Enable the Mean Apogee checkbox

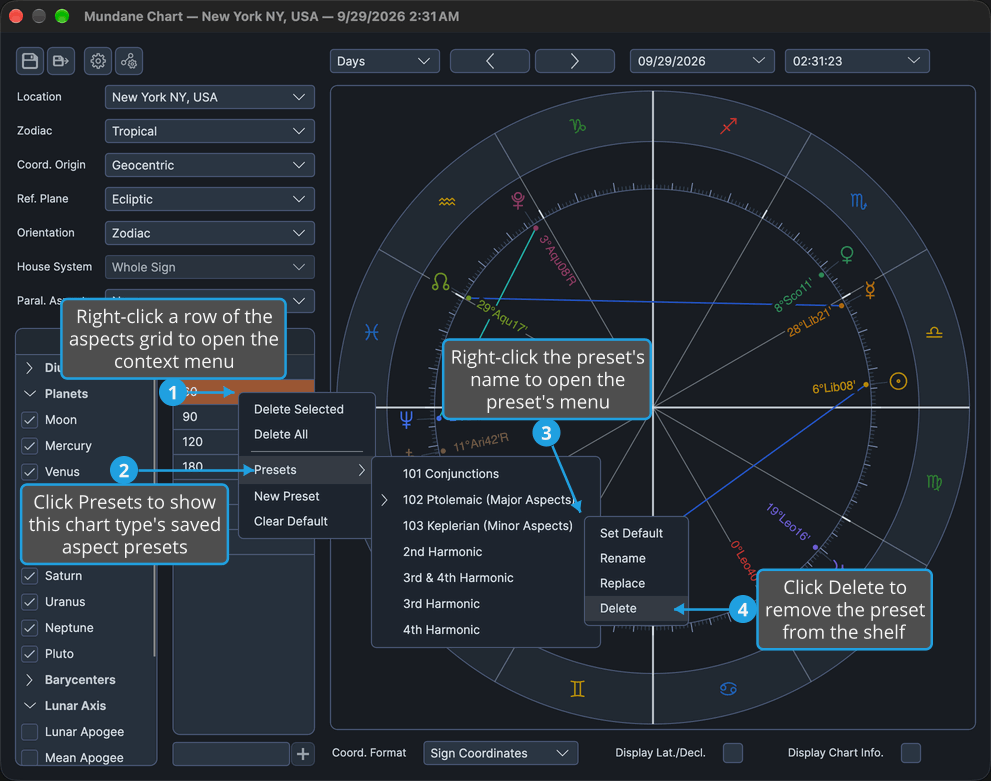30,758
